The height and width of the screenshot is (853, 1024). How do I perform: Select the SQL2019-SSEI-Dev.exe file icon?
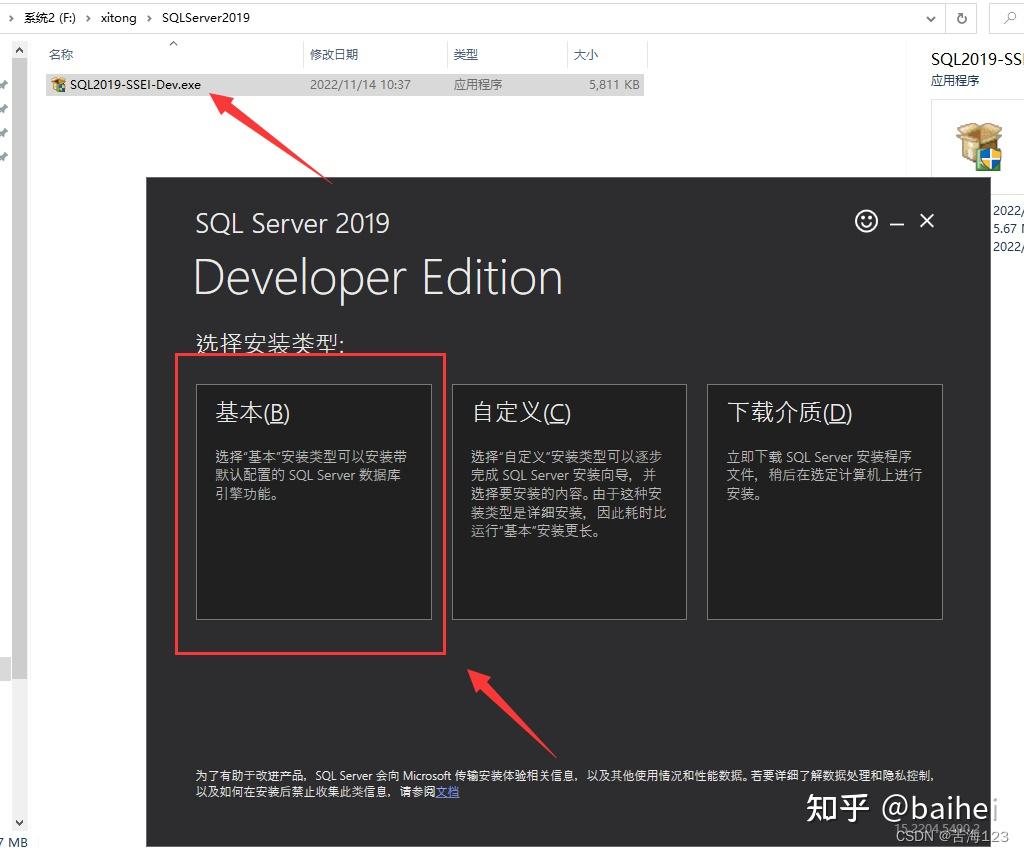pyautogui.click(x=58, y=84)
